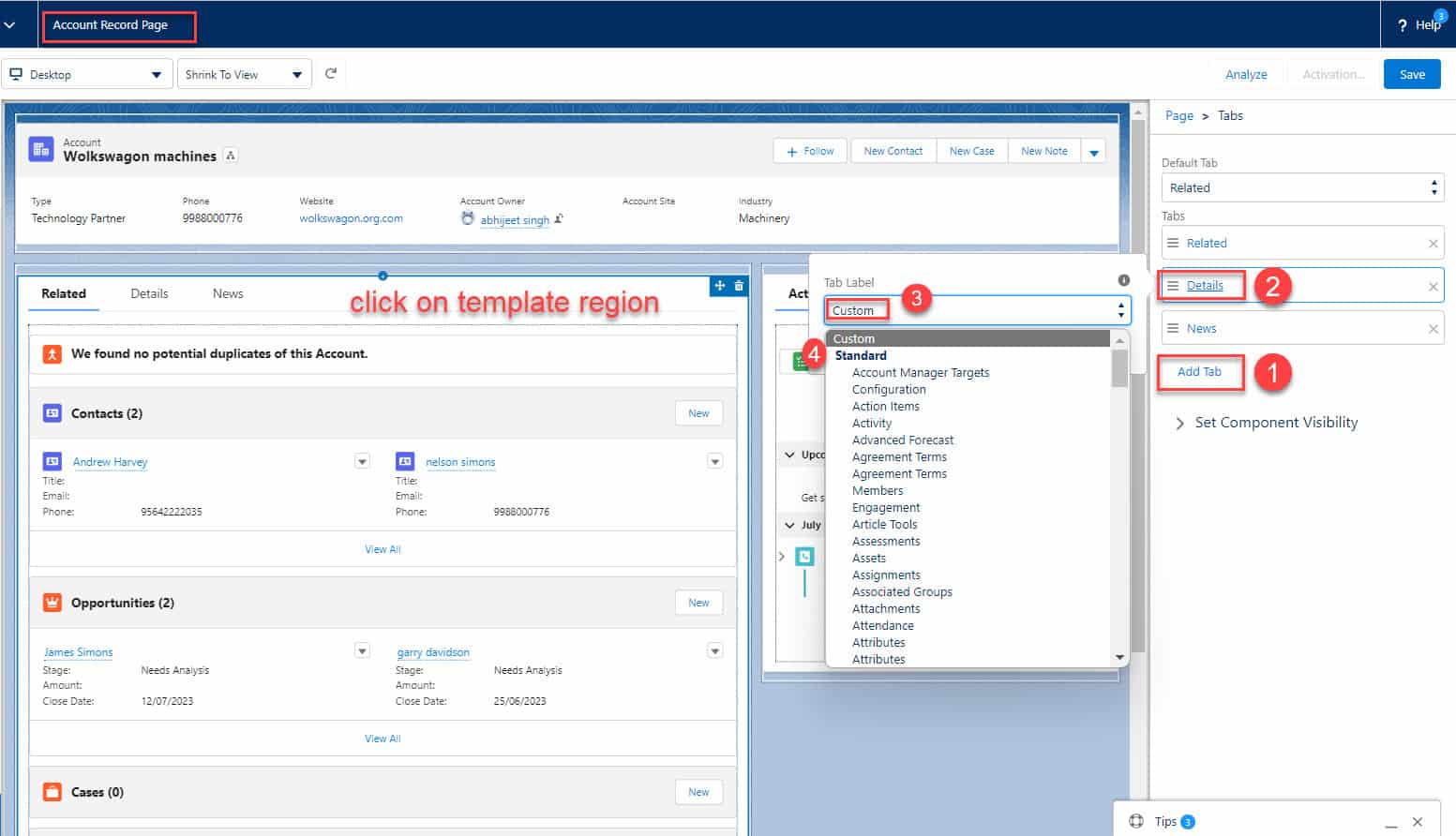Select the add component plus icon
The image size is (1456, 836).
click(721, 286)
